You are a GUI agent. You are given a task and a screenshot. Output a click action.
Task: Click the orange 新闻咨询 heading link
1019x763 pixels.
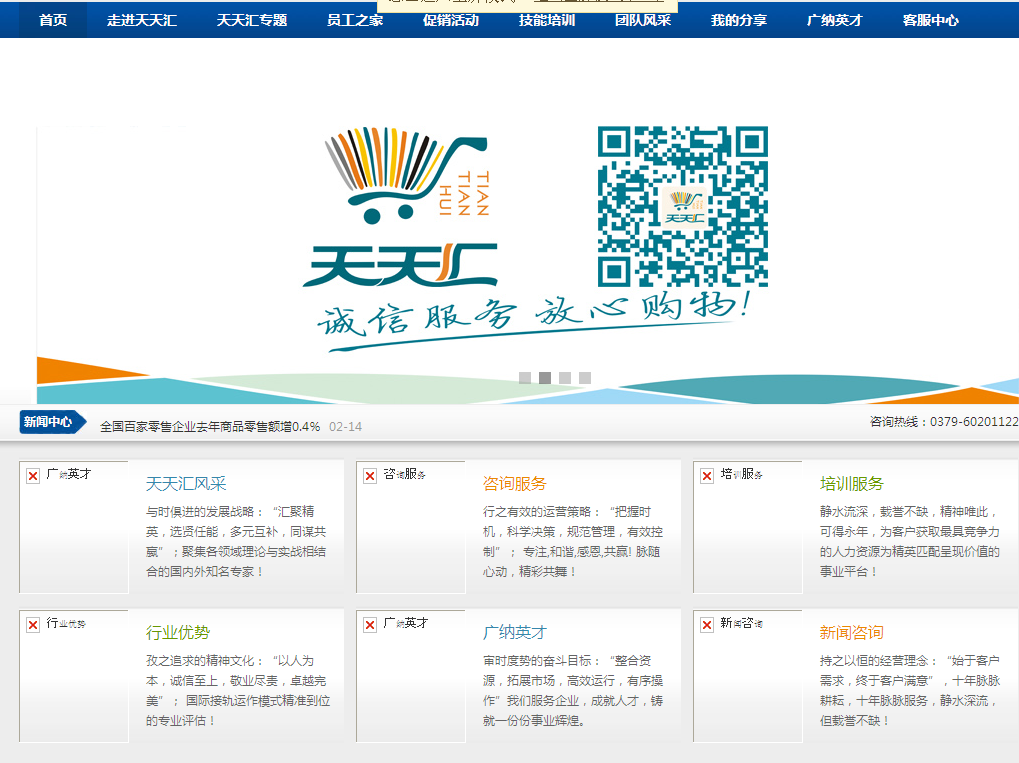(x=851, y=632)
